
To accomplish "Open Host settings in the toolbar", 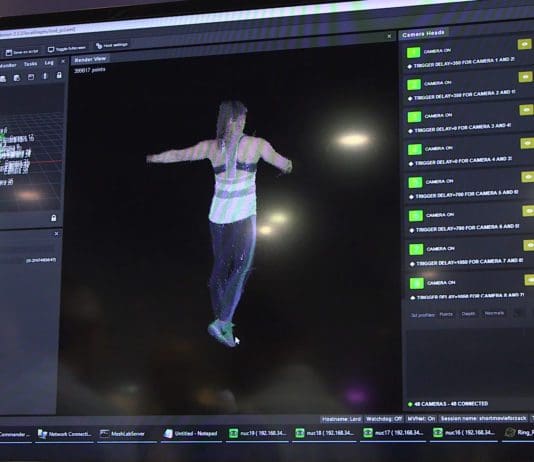I will [x=112, y=45].
